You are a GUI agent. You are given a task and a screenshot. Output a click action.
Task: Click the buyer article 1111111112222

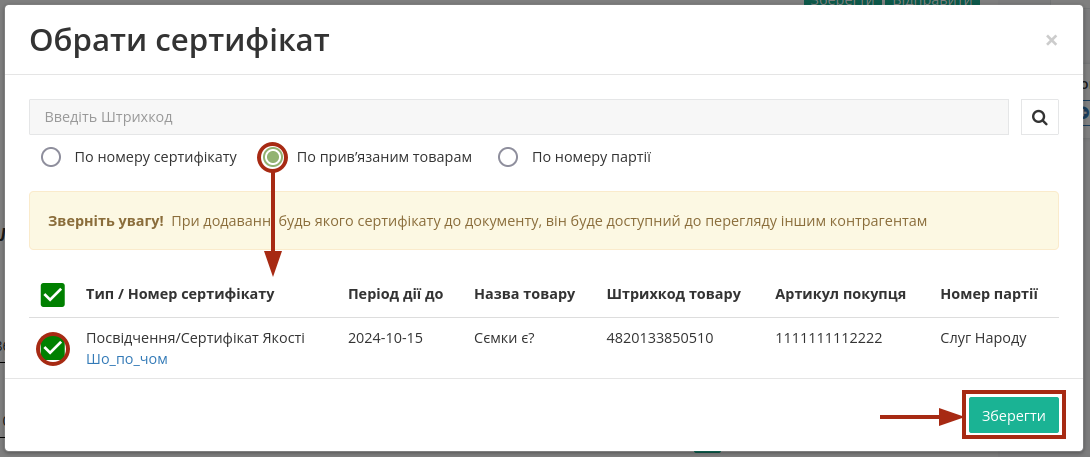[829, 339]
